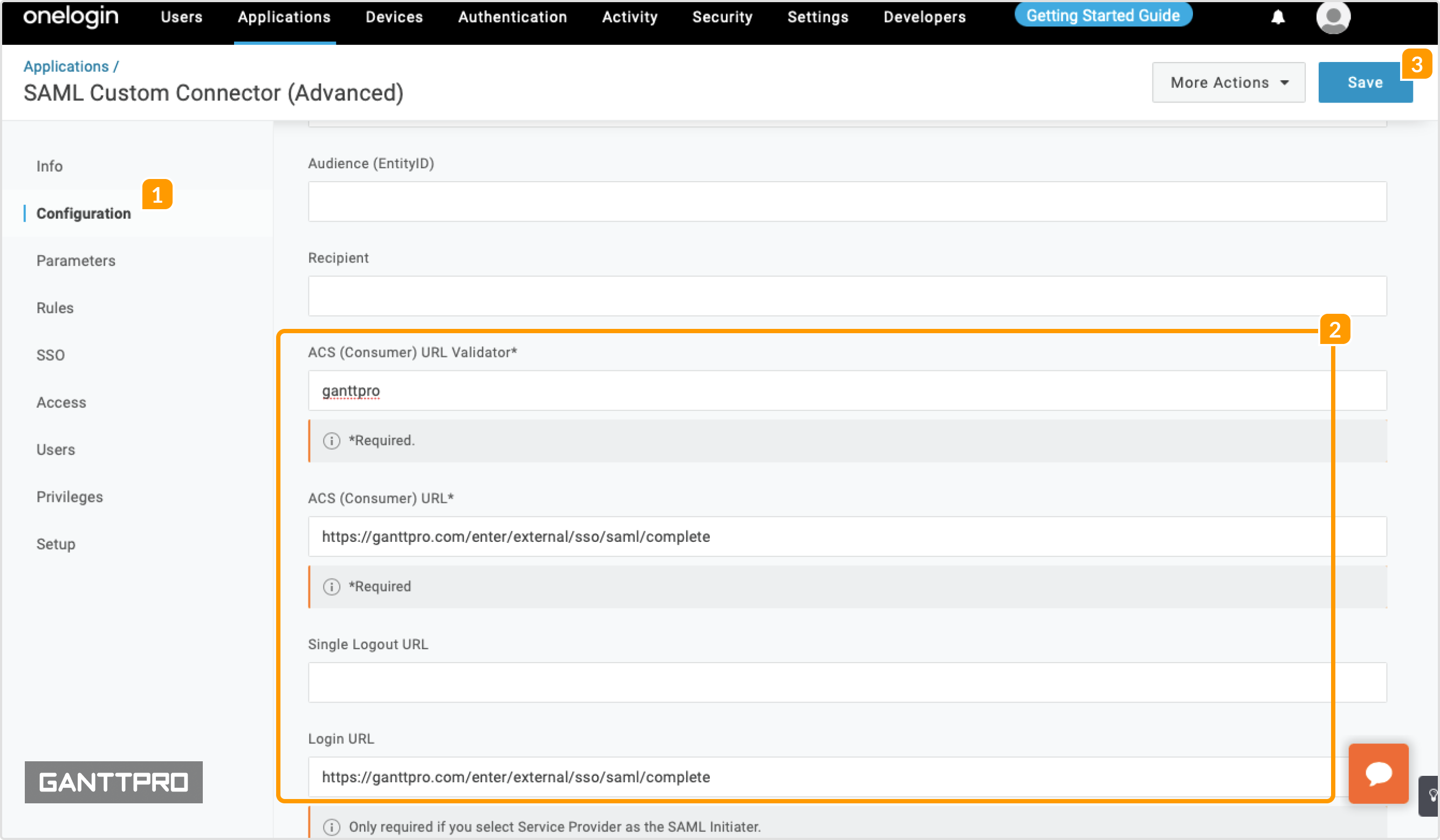Click the Login URL field
The width and height of the screenshot is (1440, 840).
point(847,777)
